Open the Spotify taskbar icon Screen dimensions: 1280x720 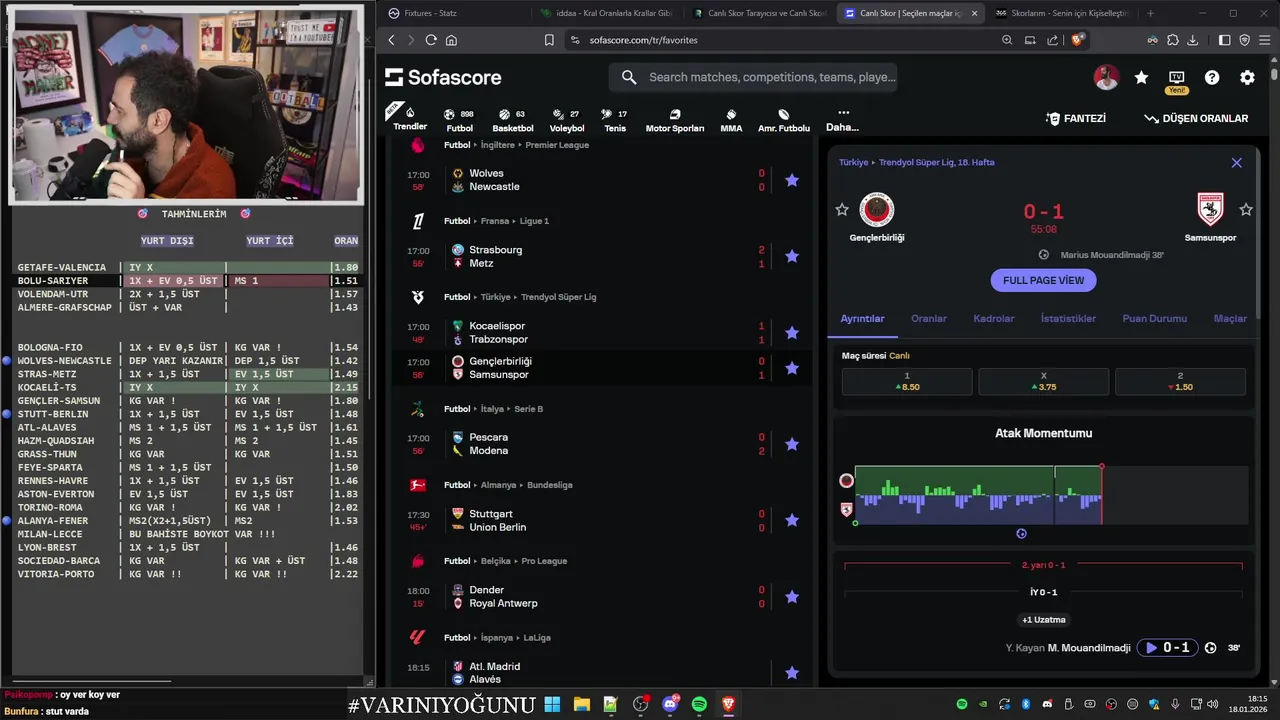click(x=699, y=705)
